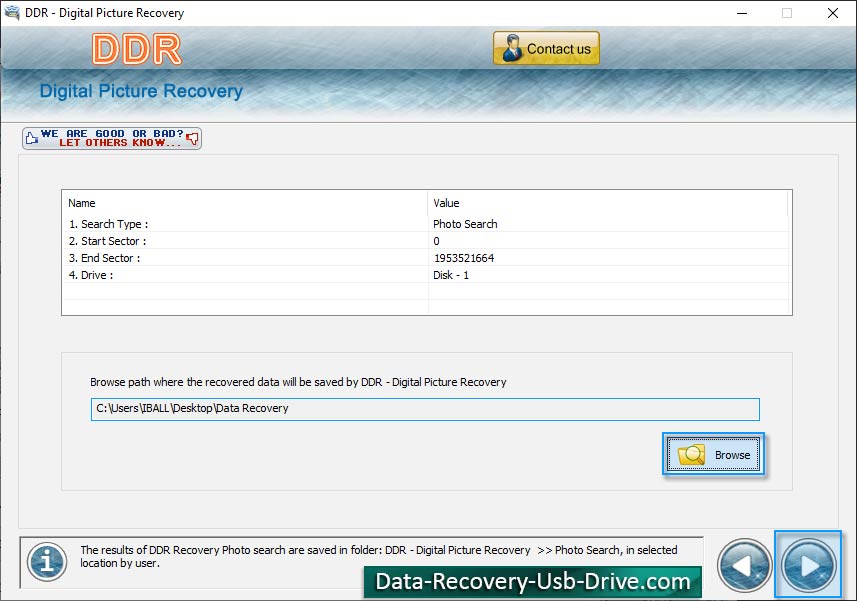
Task: Click the Start Sector value '0'
Action: [436, 241]
